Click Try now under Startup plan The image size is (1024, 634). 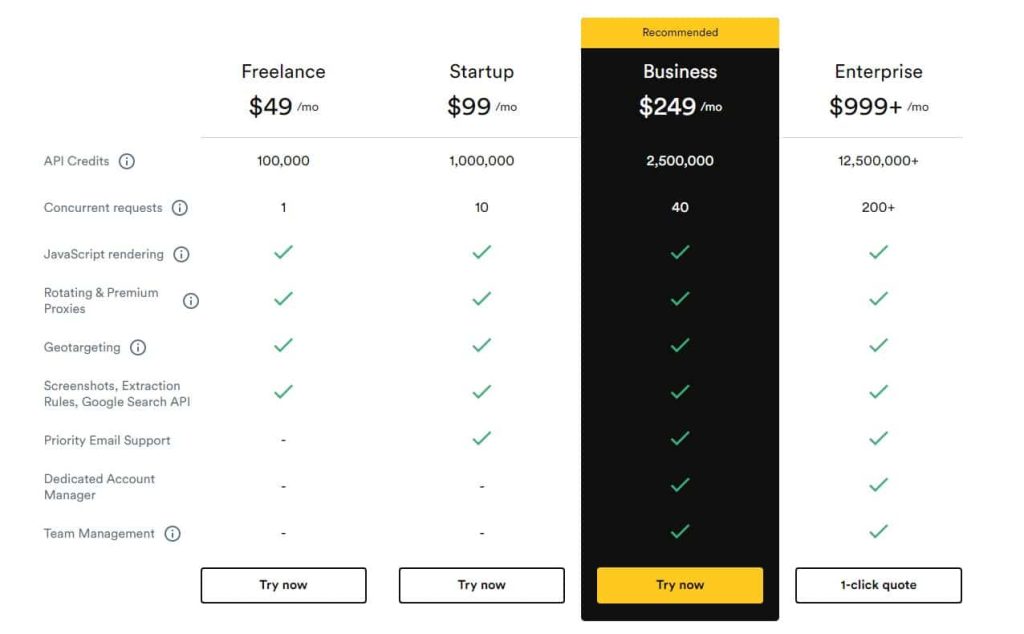click(x=482, y=585)
